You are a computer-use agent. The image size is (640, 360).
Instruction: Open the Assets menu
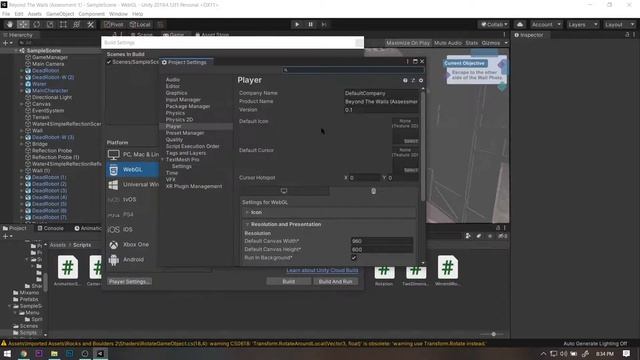35,14
